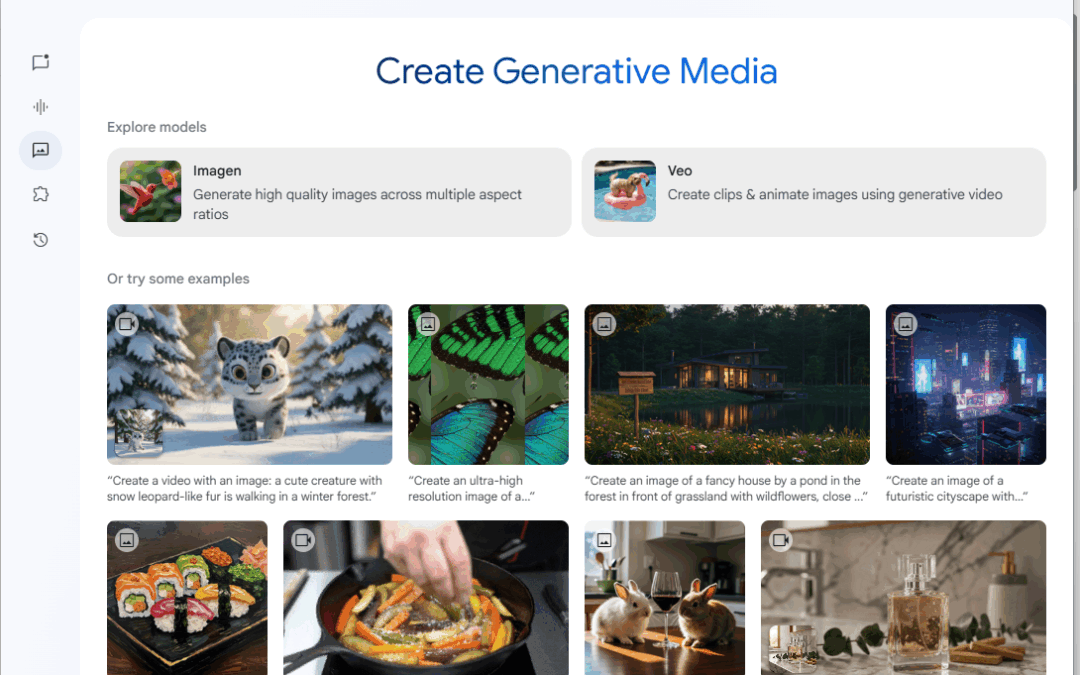Open the History clock sidebar icon

point(41,240)
